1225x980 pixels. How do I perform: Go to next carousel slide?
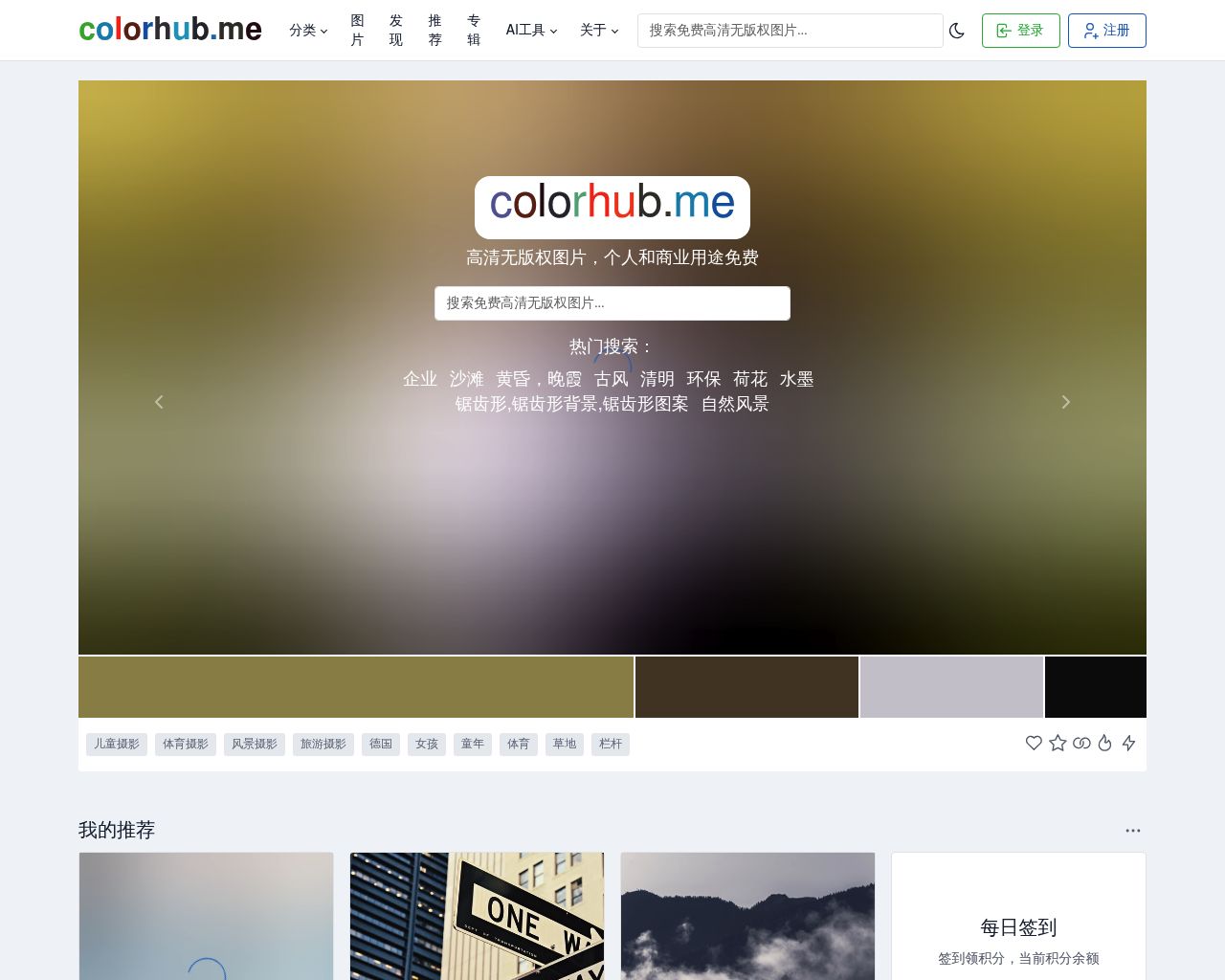click(1065, 402)
